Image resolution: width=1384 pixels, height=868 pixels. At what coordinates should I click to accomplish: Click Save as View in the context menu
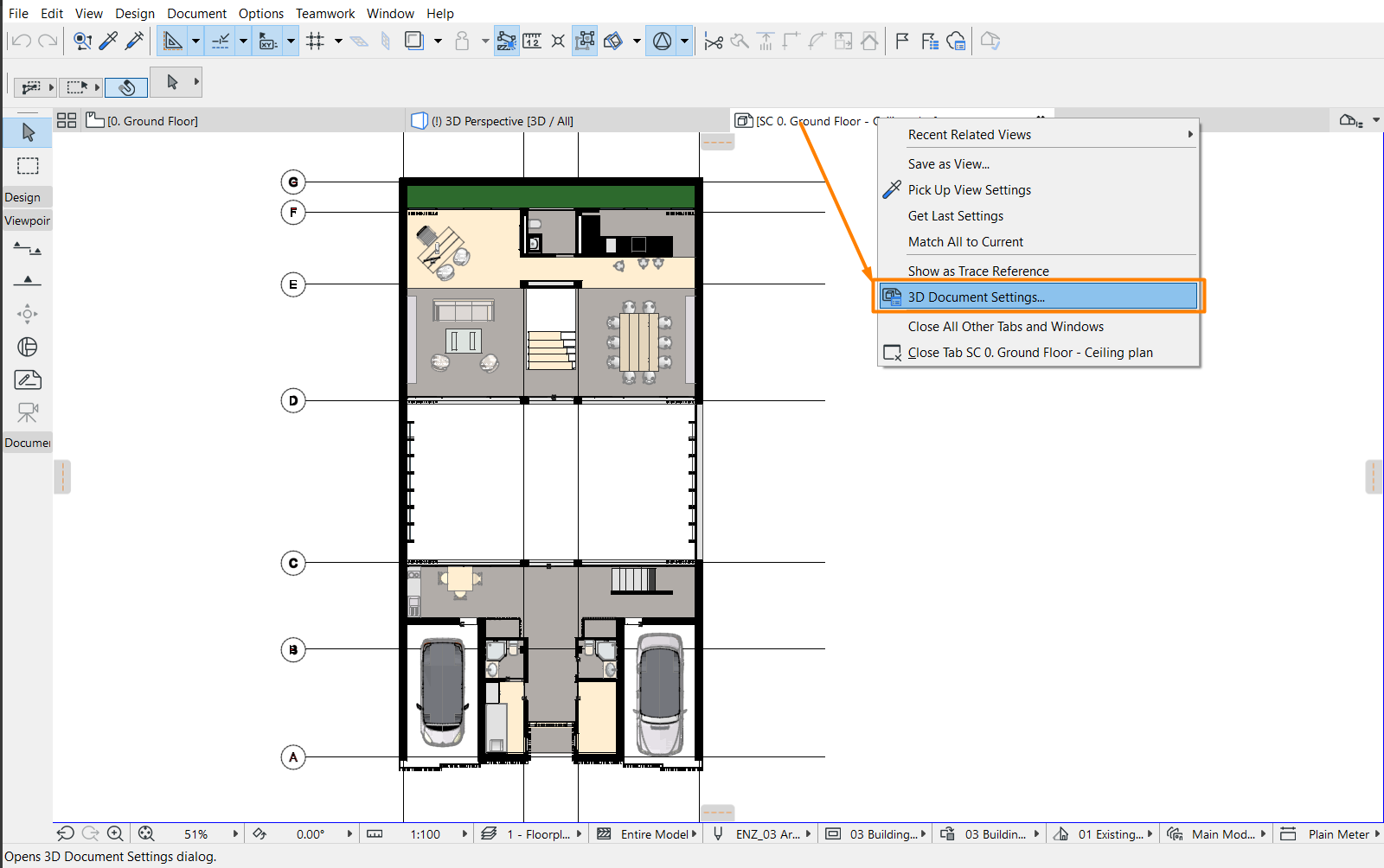[x=949, y=163]
